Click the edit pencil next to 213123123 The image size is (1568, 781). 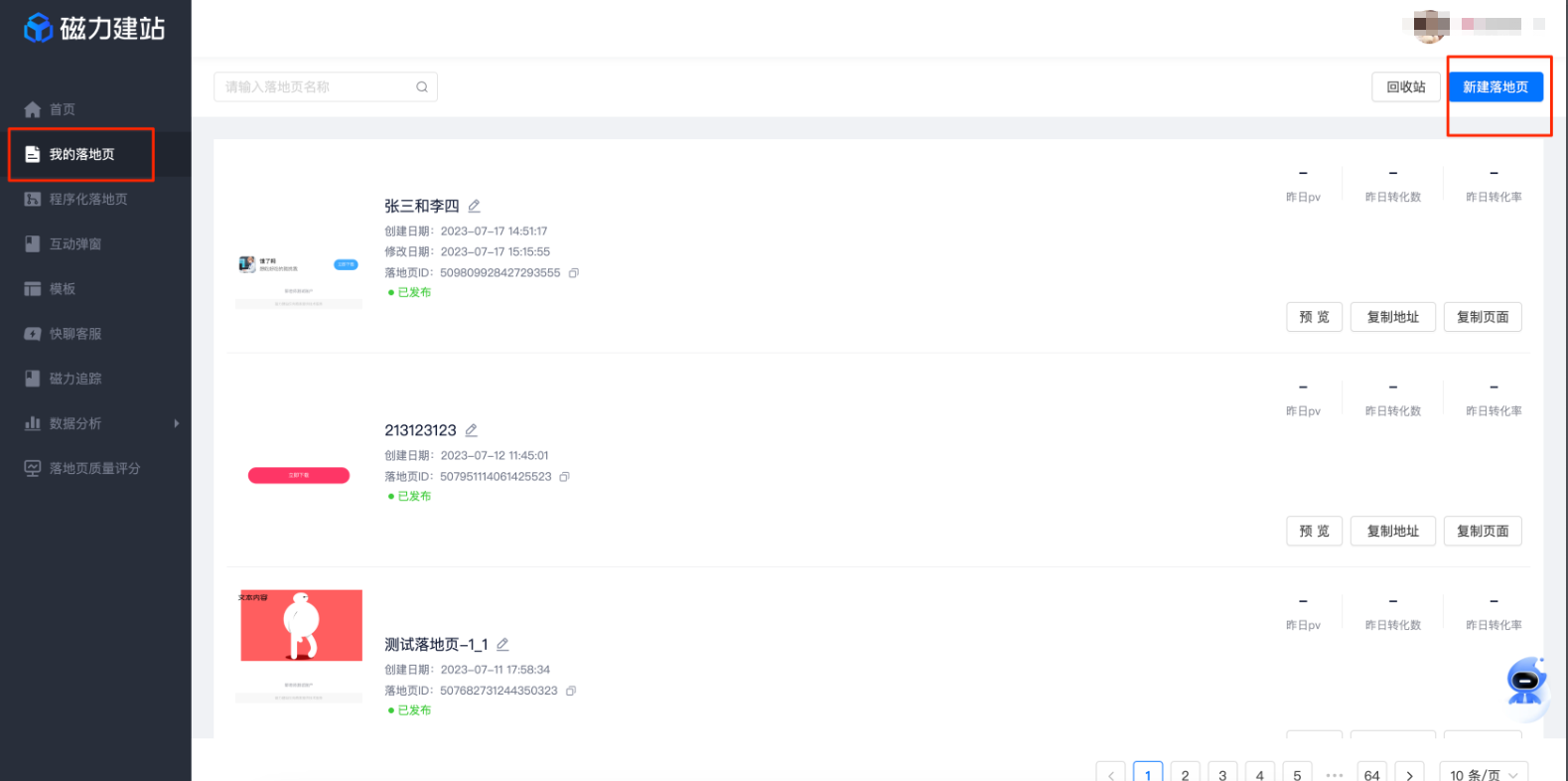tap(471, 430)
